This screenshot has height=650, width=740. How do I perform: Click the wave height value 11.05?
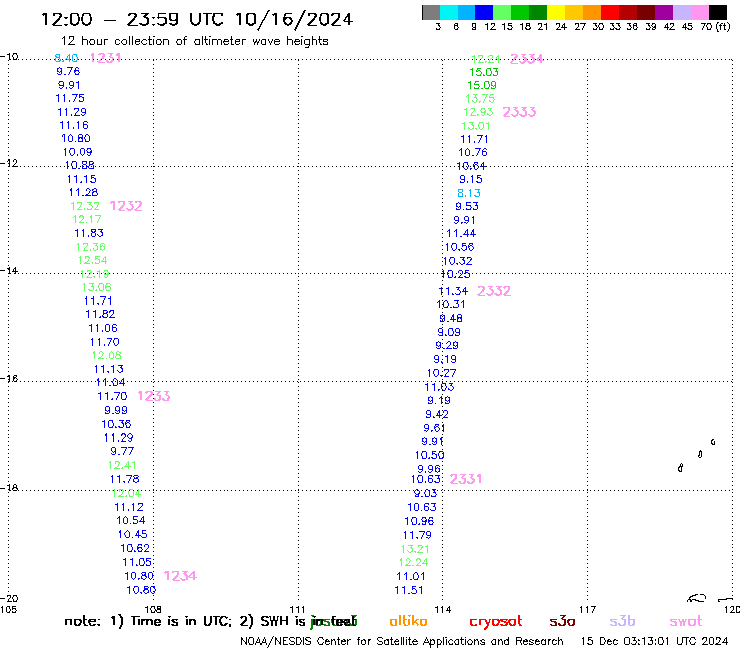(x=137, y=562)
